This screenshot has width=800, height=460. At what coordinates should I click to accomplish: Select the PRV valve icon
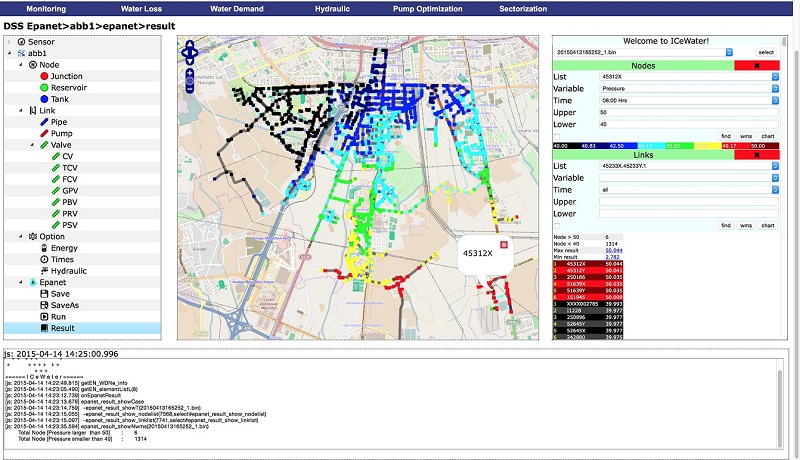(56, 214)
